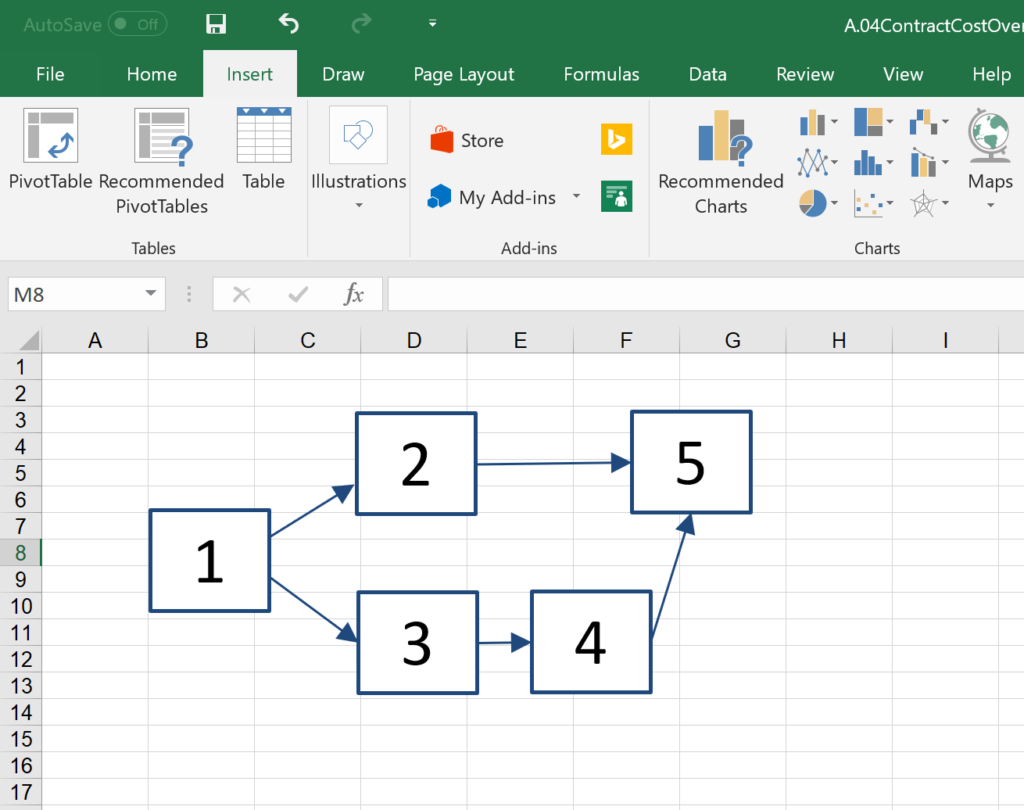Open Recommended Charts
Image resolution: width=1024 pixels, height=810 pixels.
pyautogui.click(x=720, y=160)
